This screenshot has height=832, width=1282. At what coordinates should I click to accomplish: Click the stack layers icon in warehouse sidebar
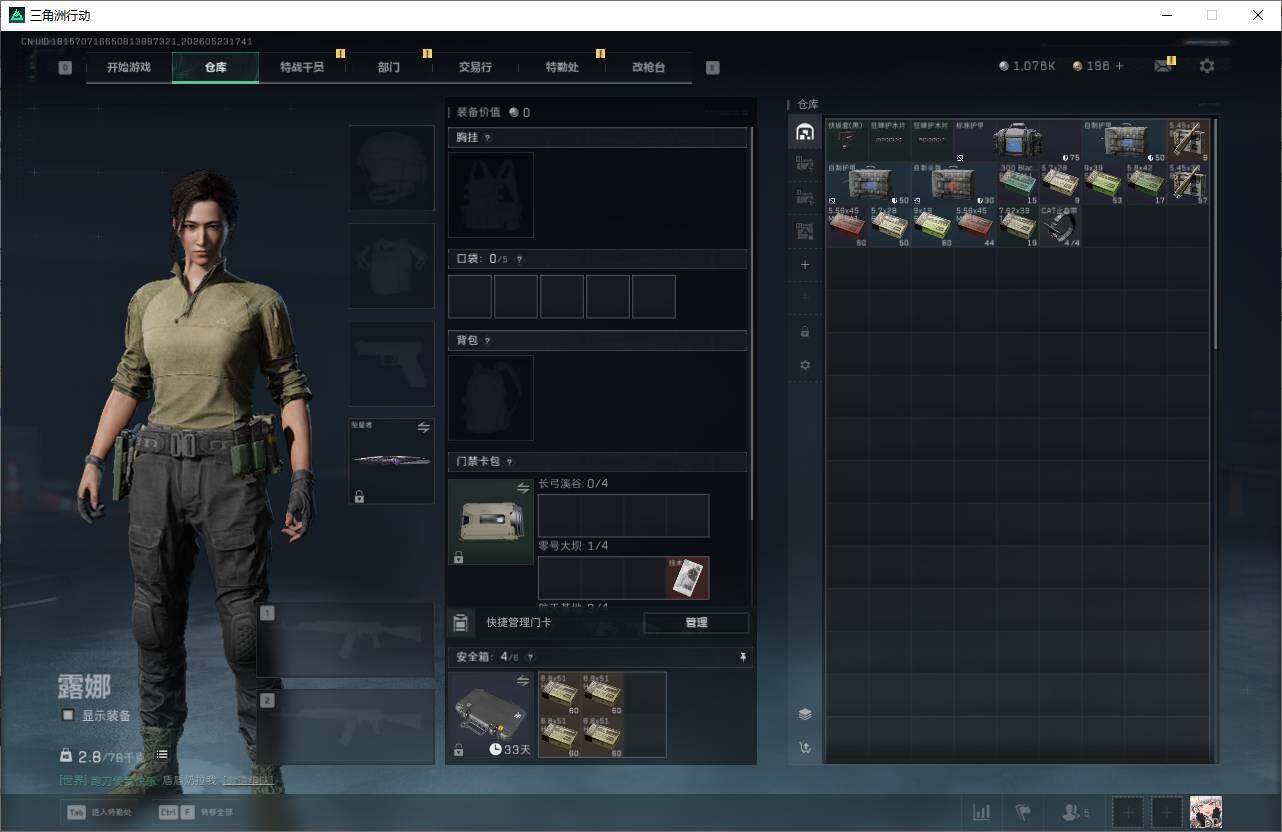[x=805, y=714]
